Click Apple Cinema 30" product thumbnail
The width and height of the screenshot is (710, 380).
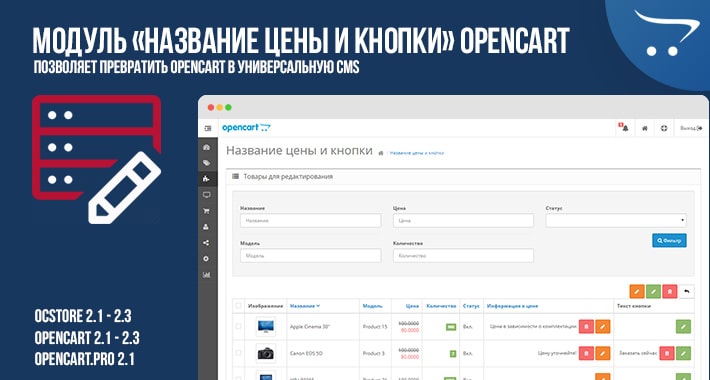pos(265,326)
